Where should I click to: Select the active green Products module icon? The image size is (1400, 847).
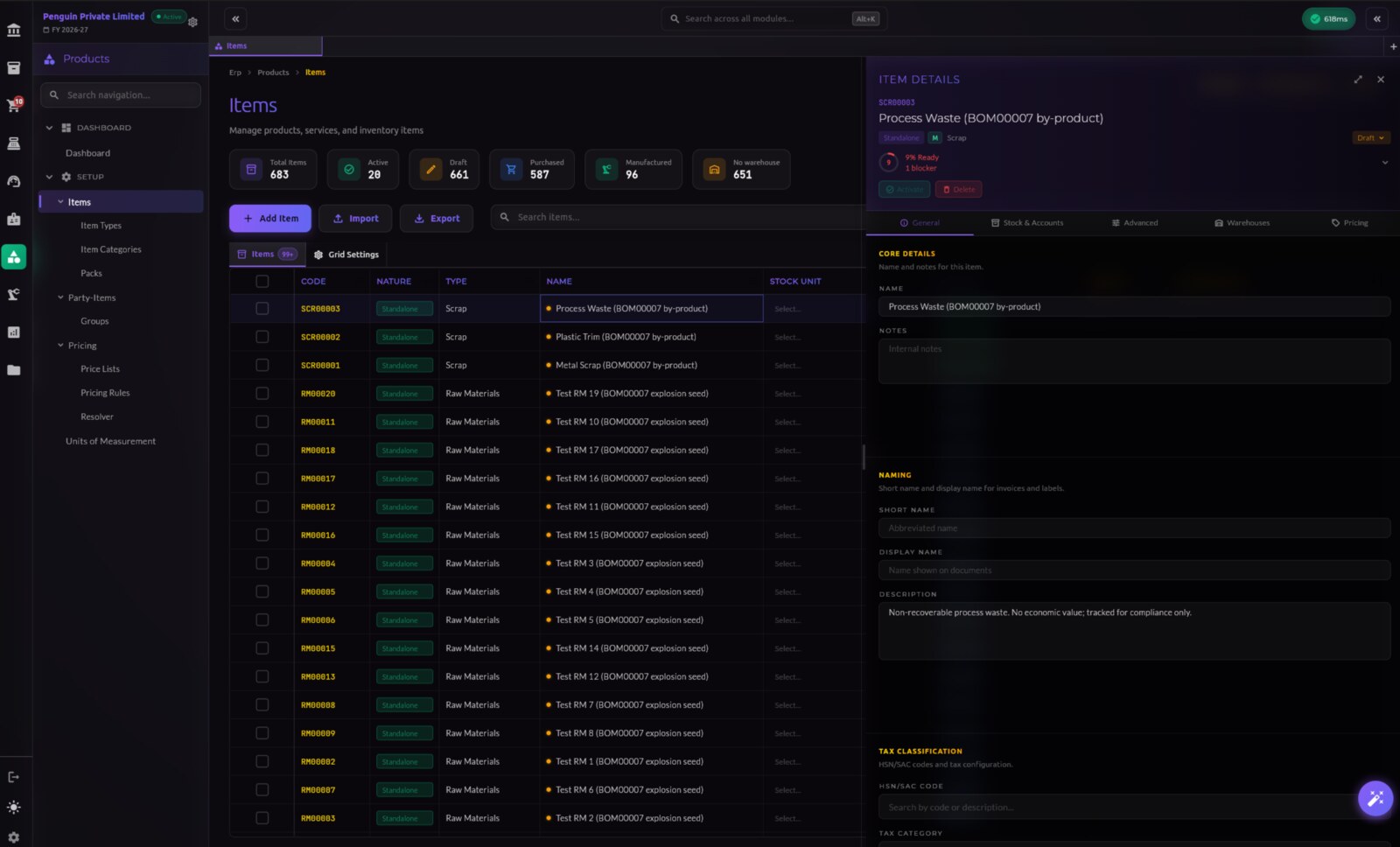(x=14, y=256)
